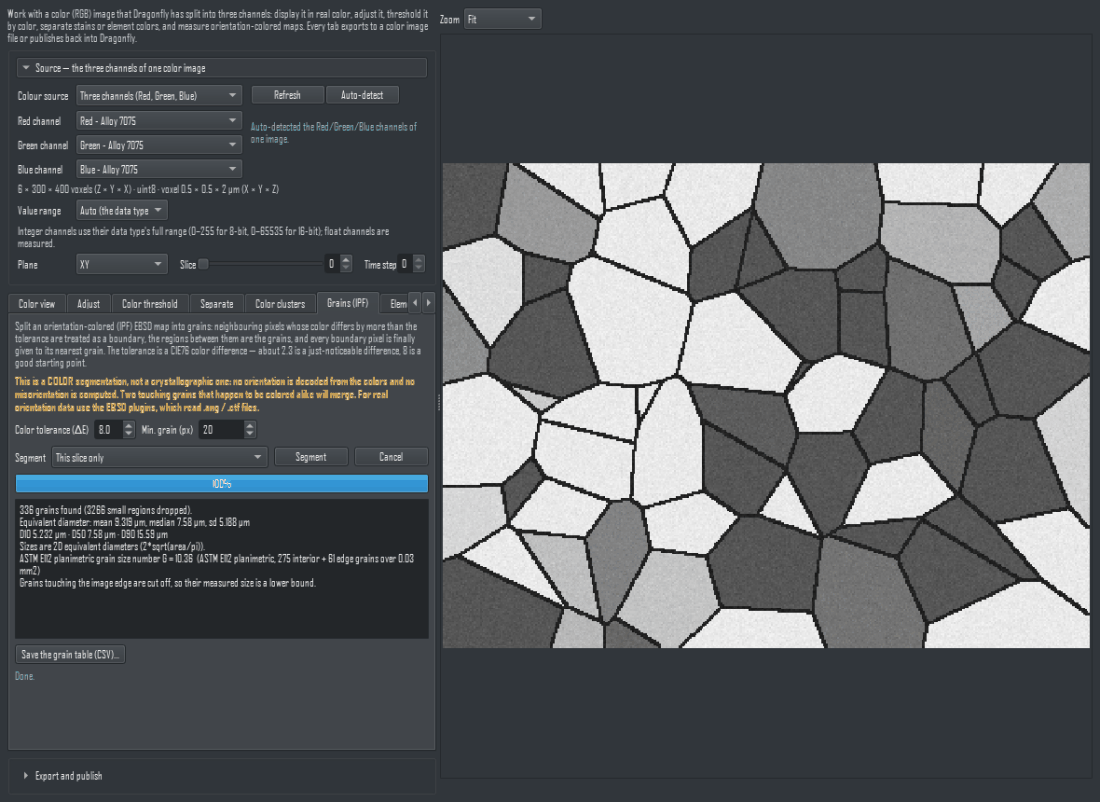The width and height of the screenshot is (1100, 802).
Task: Open the Blue channel dropdown
Action: click(x=159, y=169)
